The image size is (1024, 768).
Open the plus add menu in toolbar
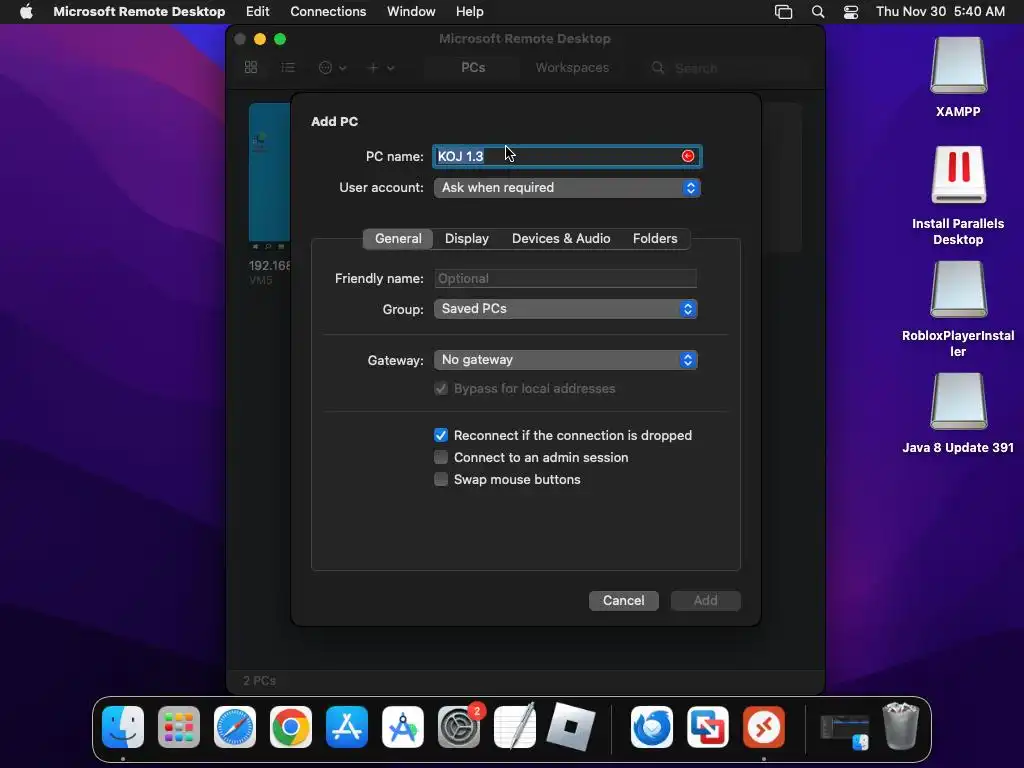point(381,67)
